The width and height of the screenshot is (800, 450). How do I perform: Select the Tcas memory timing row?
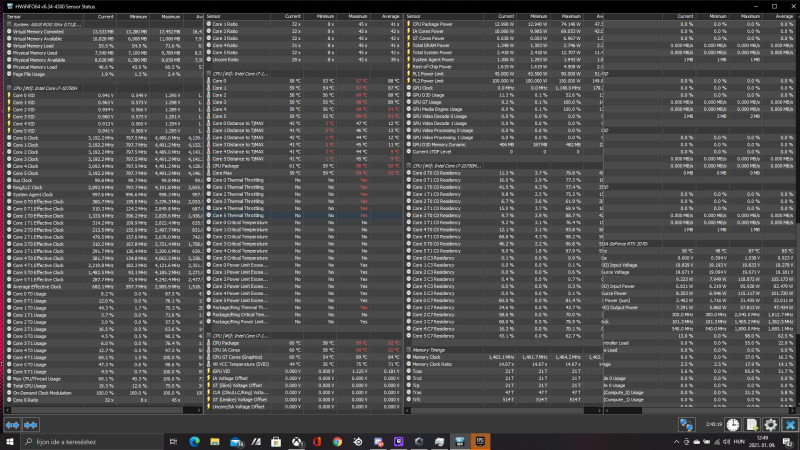pyautogui.click(x=504, y=371)
